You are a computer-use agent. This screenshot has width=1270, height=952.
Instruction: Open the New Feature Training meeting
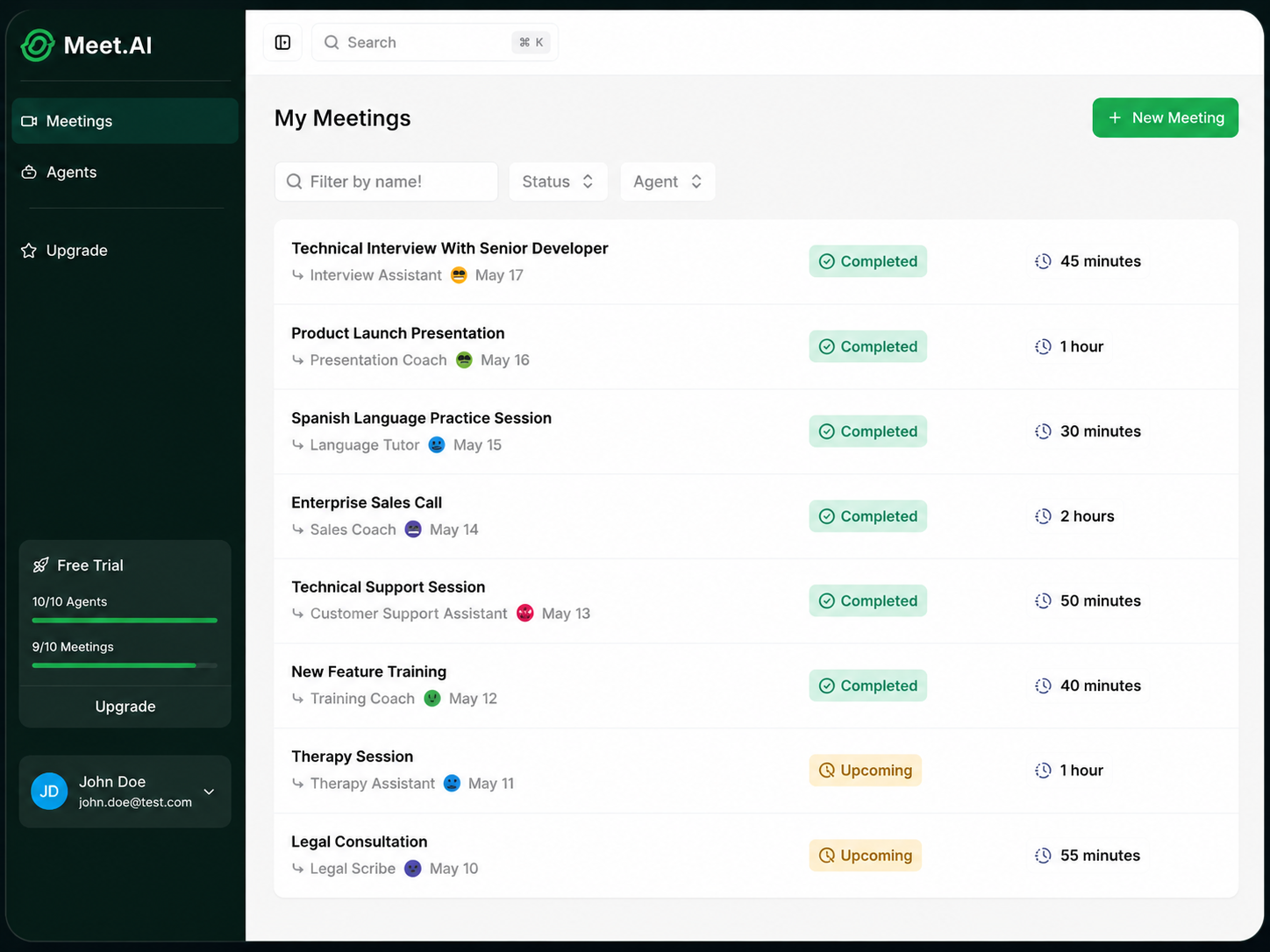(756, 686)
